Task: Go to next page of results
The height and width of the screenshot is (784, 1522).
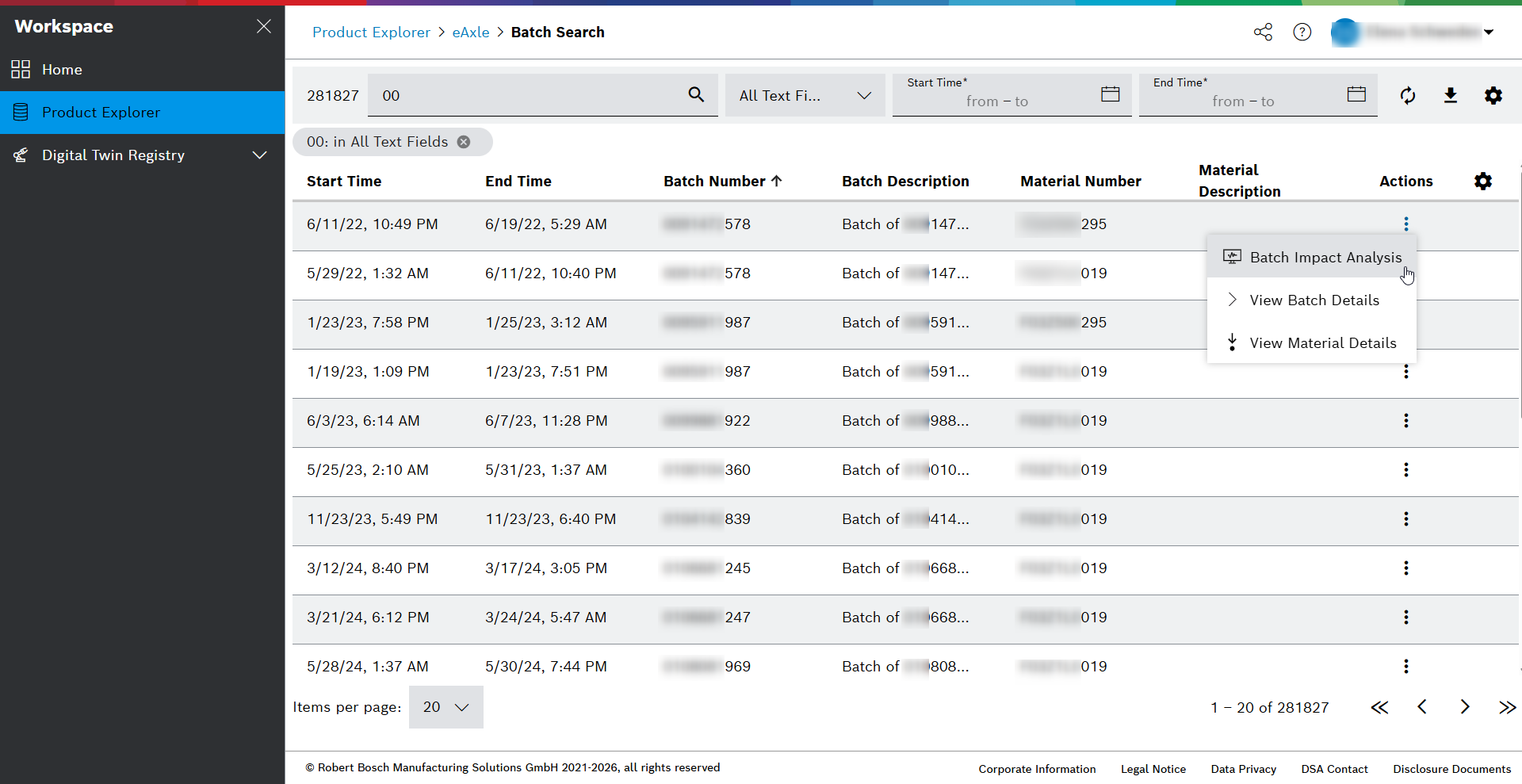Action: point(1465,707)
